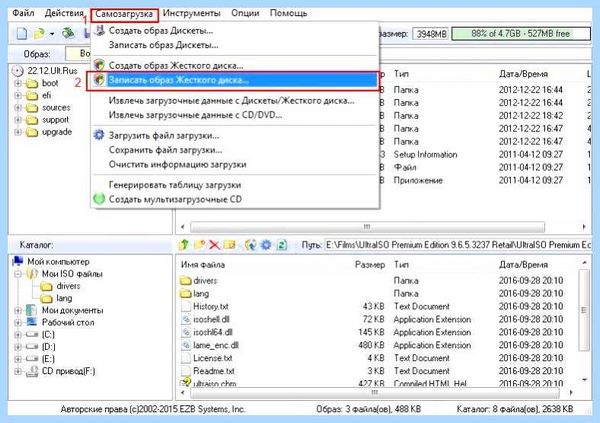Expand the support folder node

[18, 120]
